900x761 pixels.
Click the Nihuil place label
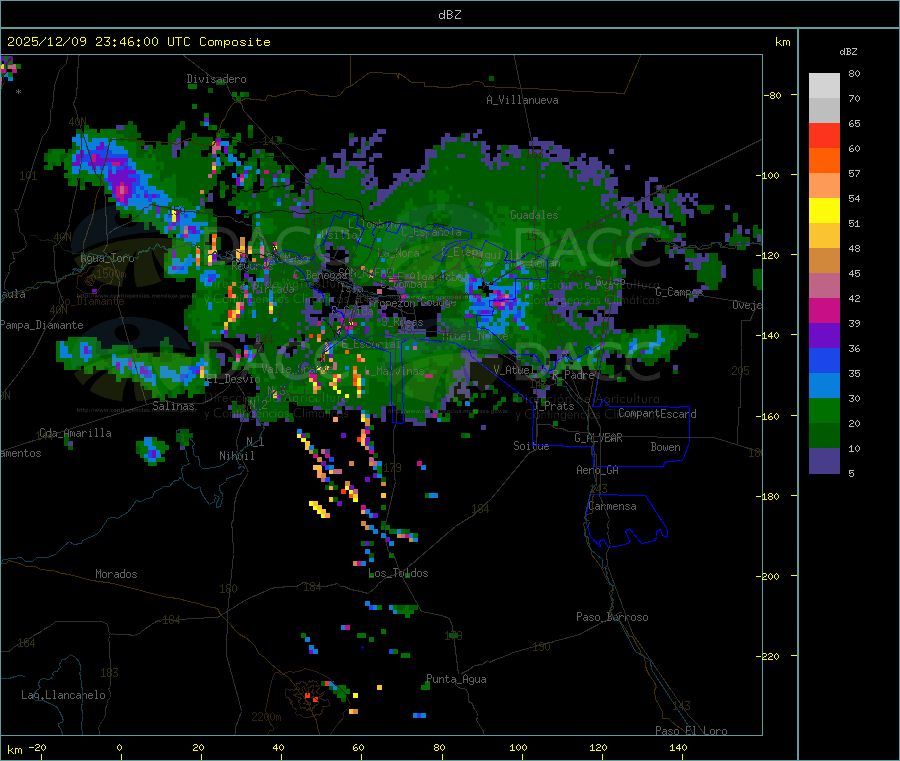coord(237,456)
